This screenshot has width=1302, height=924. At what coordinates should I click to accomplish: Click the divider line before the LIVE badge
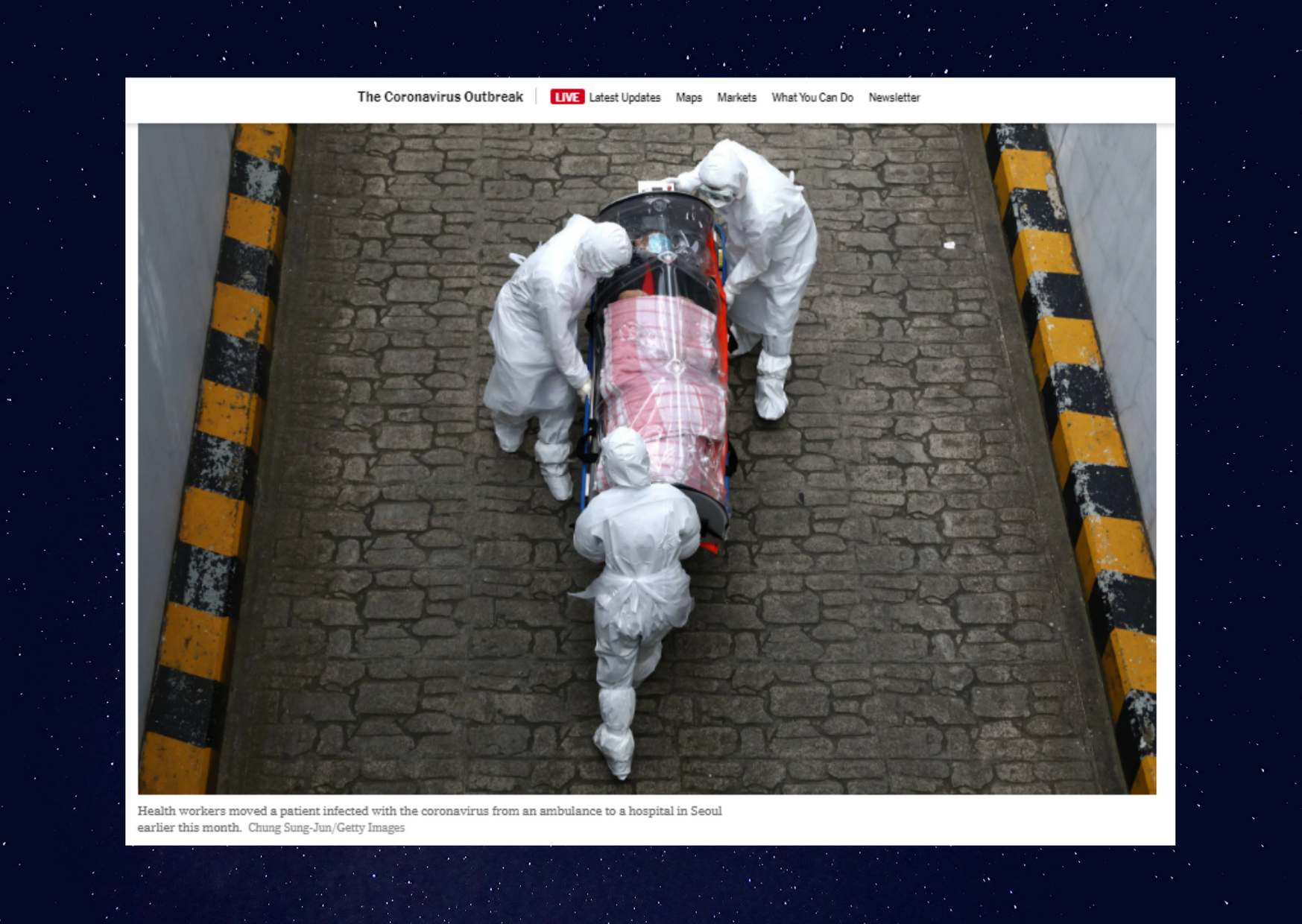[537, 97]
